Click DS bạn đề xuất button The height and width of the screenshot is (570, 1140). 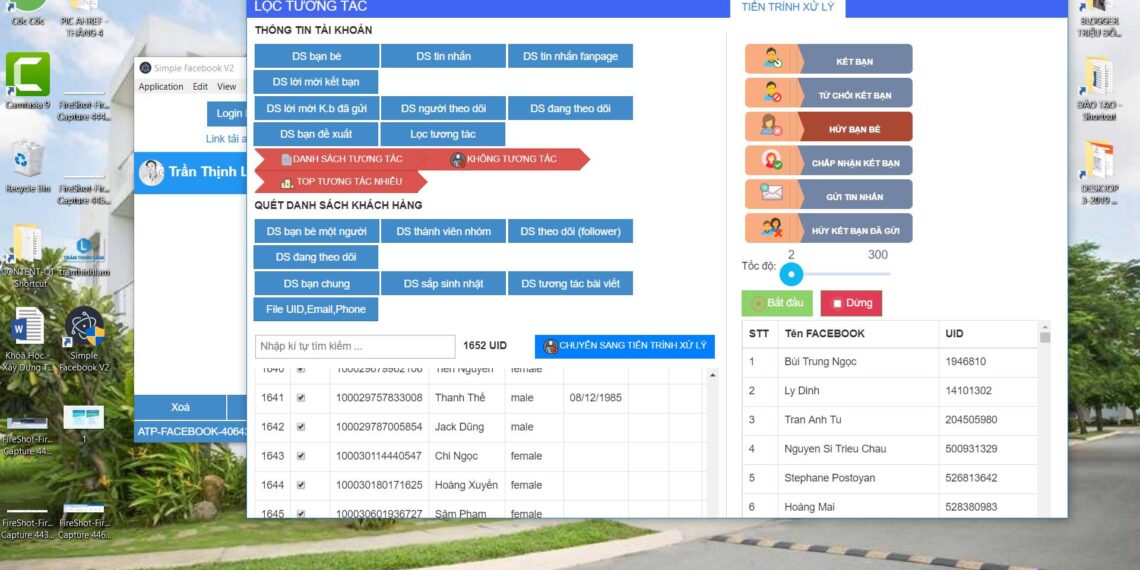coord(316,134)
